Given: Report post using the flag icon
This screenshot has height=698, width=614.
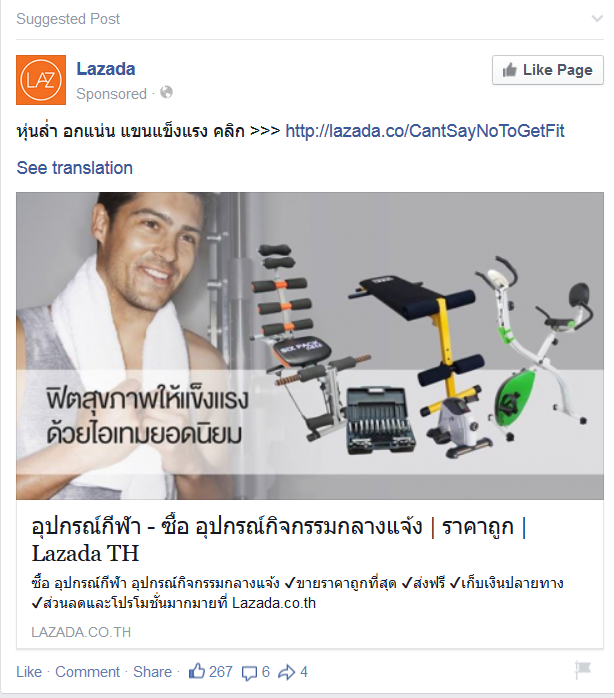Looking at the screenshot, I should 582,670.
